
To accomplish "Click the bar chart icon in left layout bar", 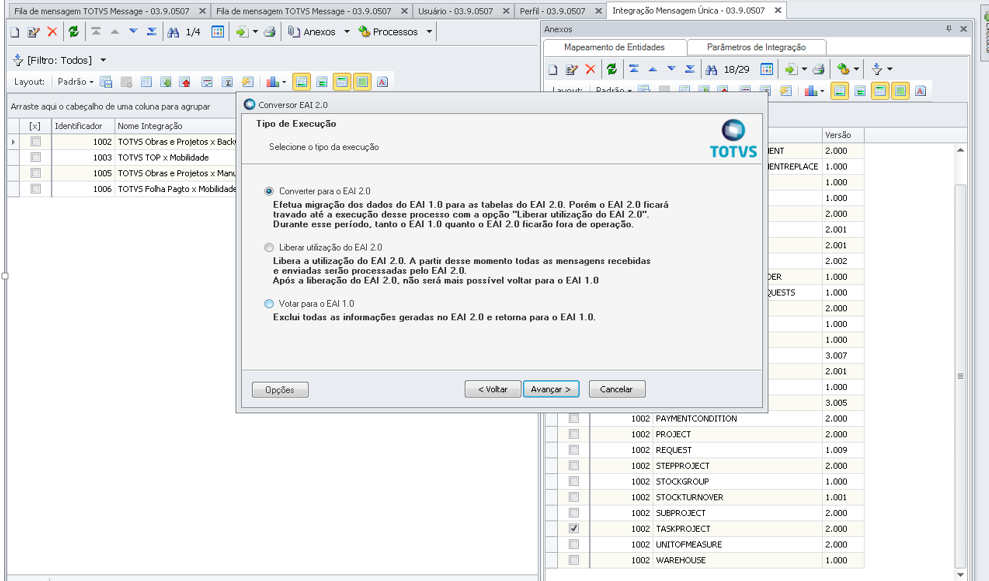I will [x=272, y=82].
